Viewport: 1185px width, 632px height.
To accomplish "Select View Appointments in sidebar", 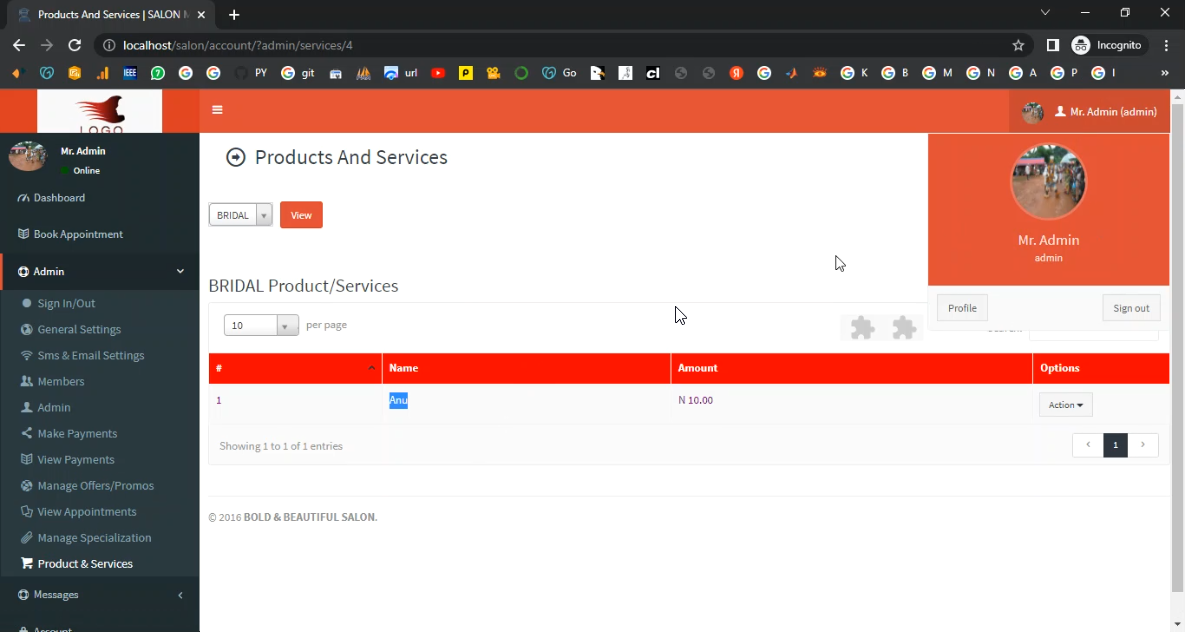I will click(87, 512).
